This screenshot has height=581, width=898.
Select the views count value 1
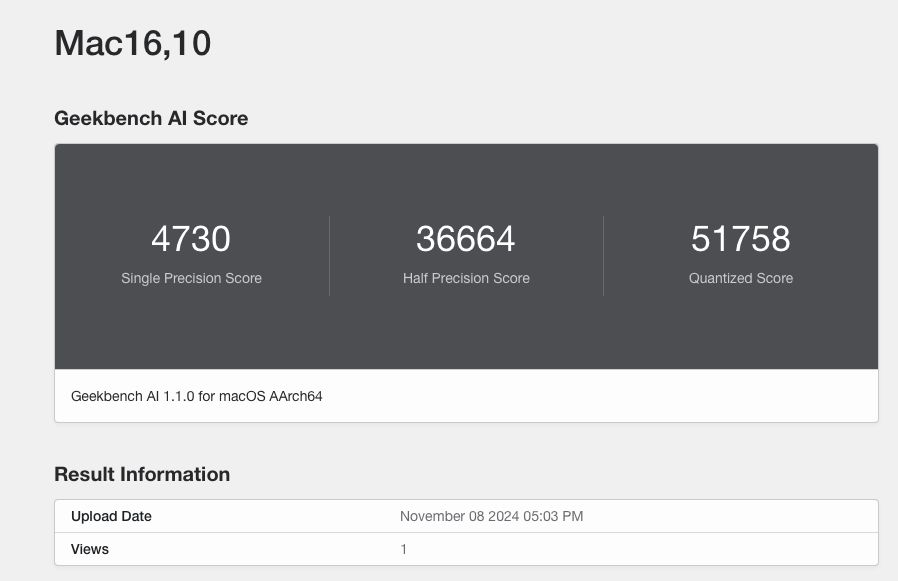403,549
